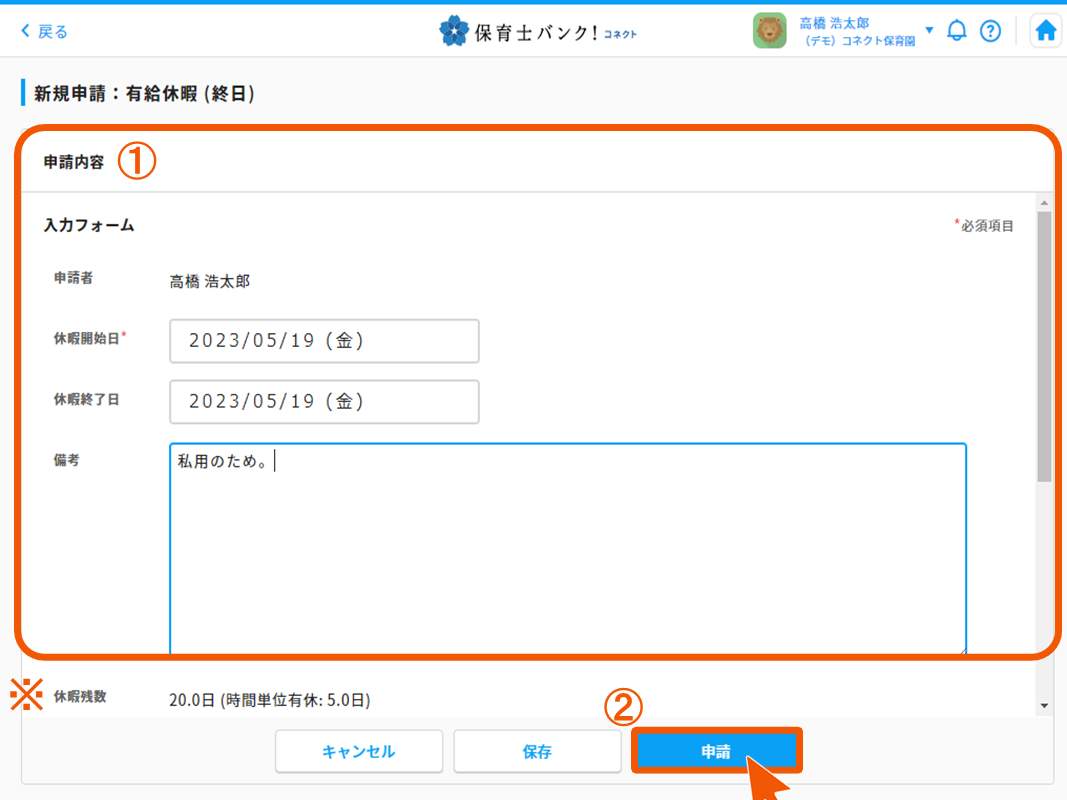
Task: Click the 備考 text area resize handle
Action: [x=962, y=651]
